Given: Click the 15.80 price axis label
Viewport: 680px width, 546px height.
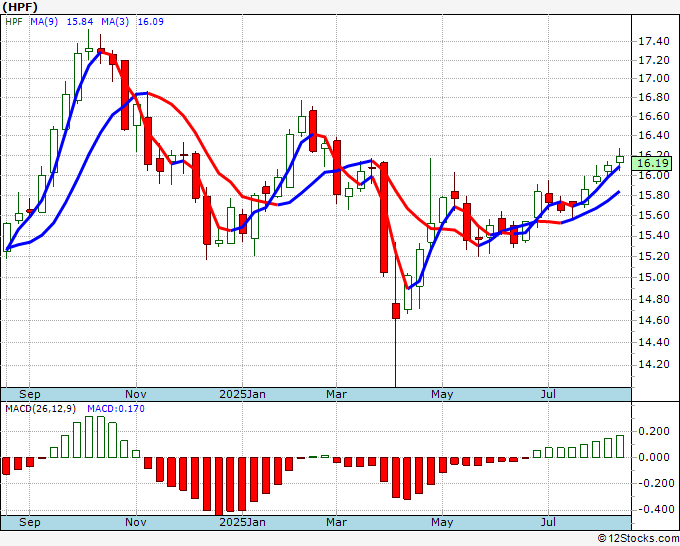Looking at the screenshot, I should [654, 195].
